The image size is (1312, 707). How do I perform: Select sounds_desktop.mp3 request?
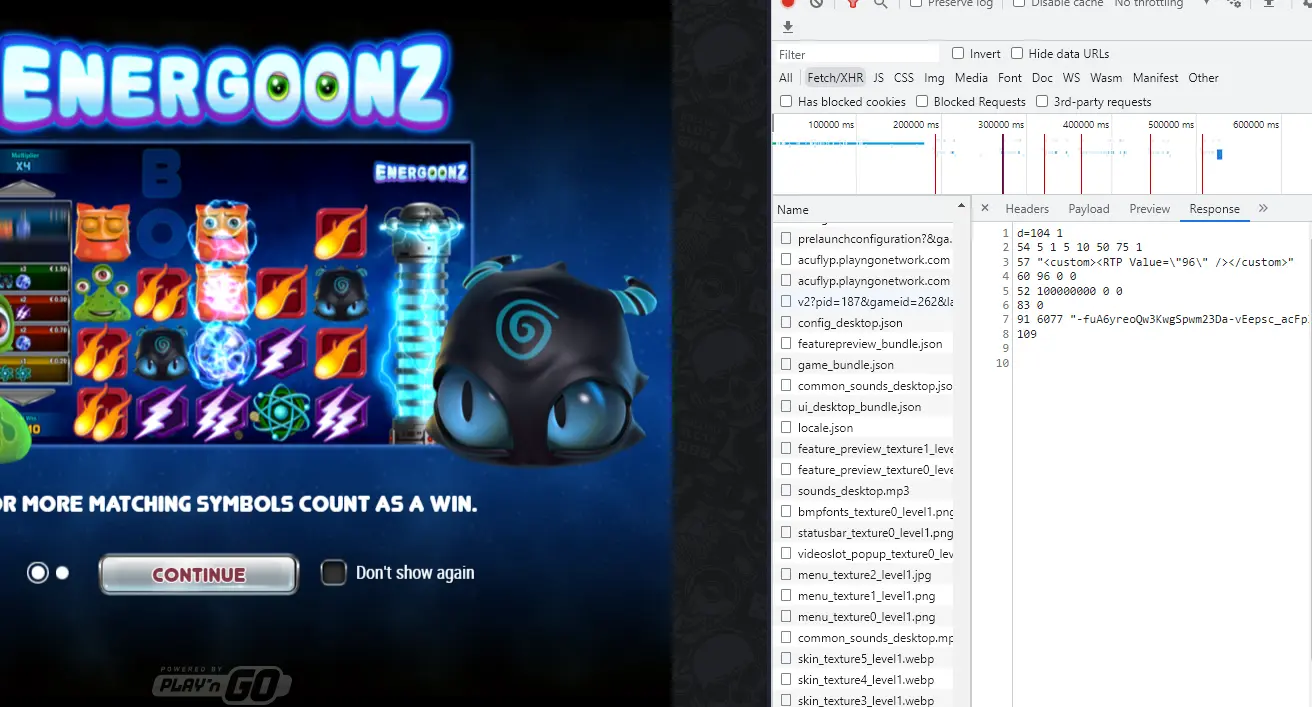pyautogui.click(x=865, y=490)
